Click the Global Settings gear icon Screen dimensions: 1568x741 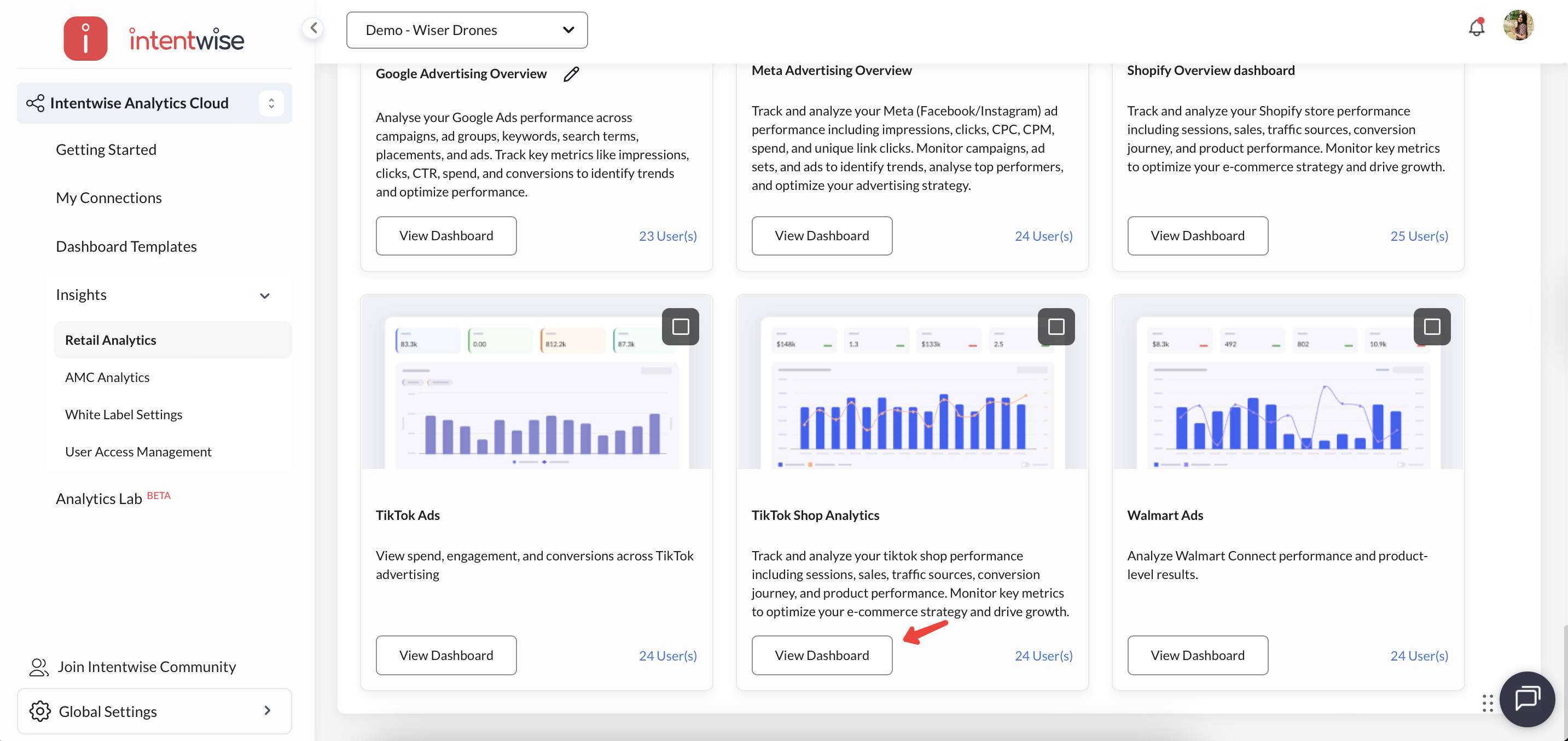pyautogui.click(x=40, y=710)
